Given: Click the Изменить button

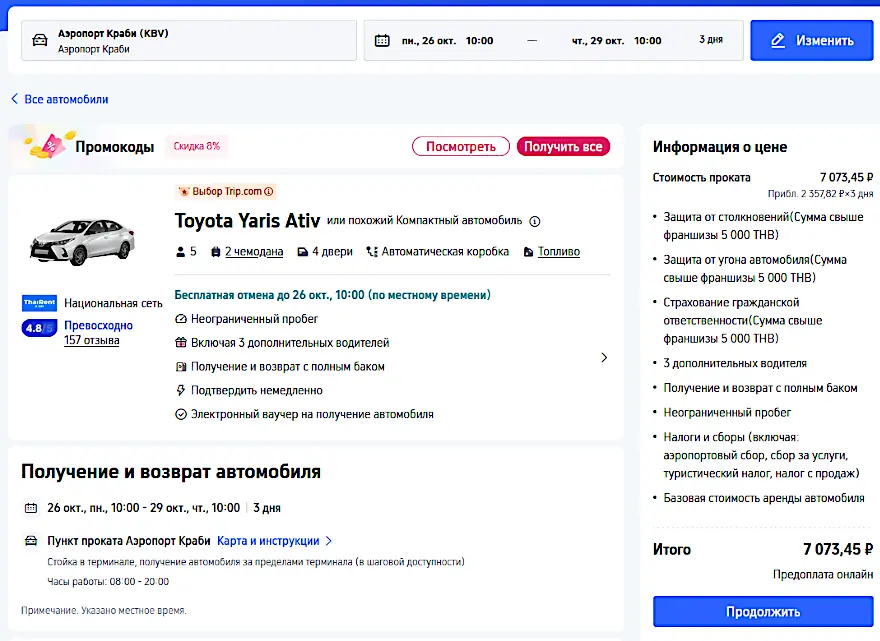Looking at the screenshot, I should [812, 40].
